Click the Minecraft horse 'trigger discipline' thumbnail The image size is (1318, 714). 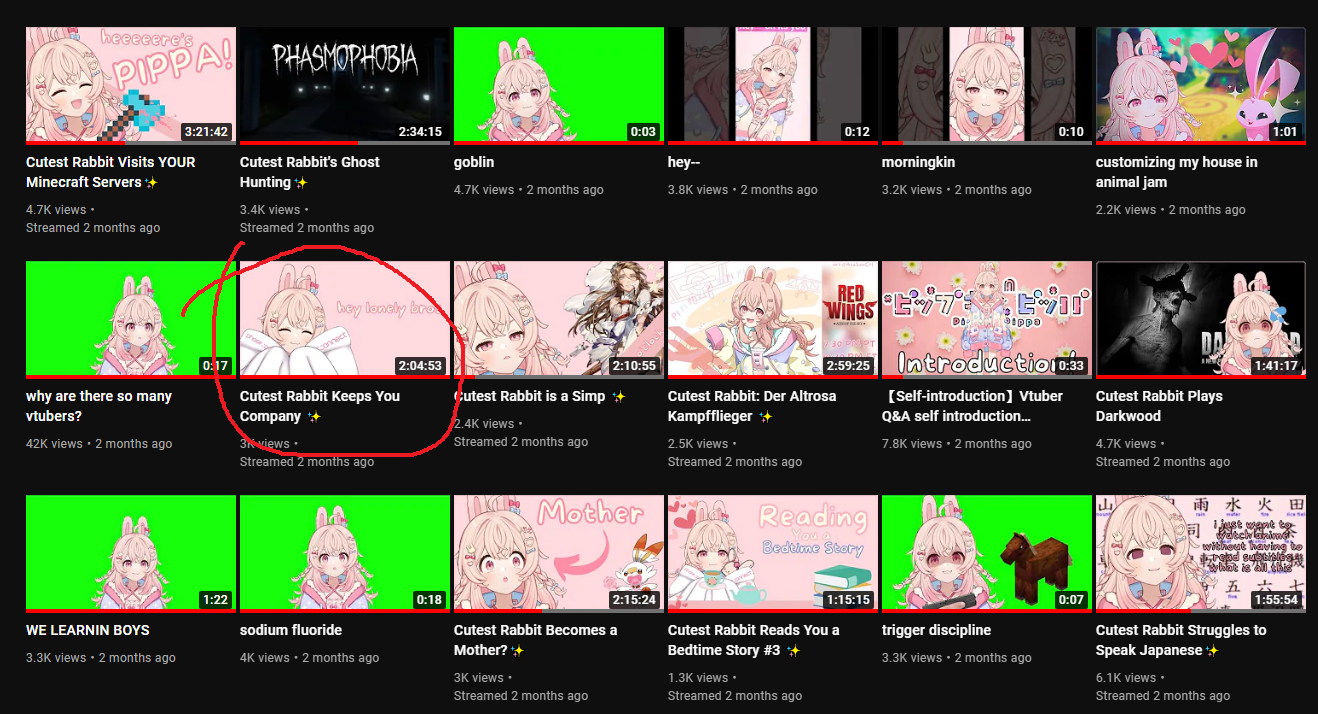point(987,554)
